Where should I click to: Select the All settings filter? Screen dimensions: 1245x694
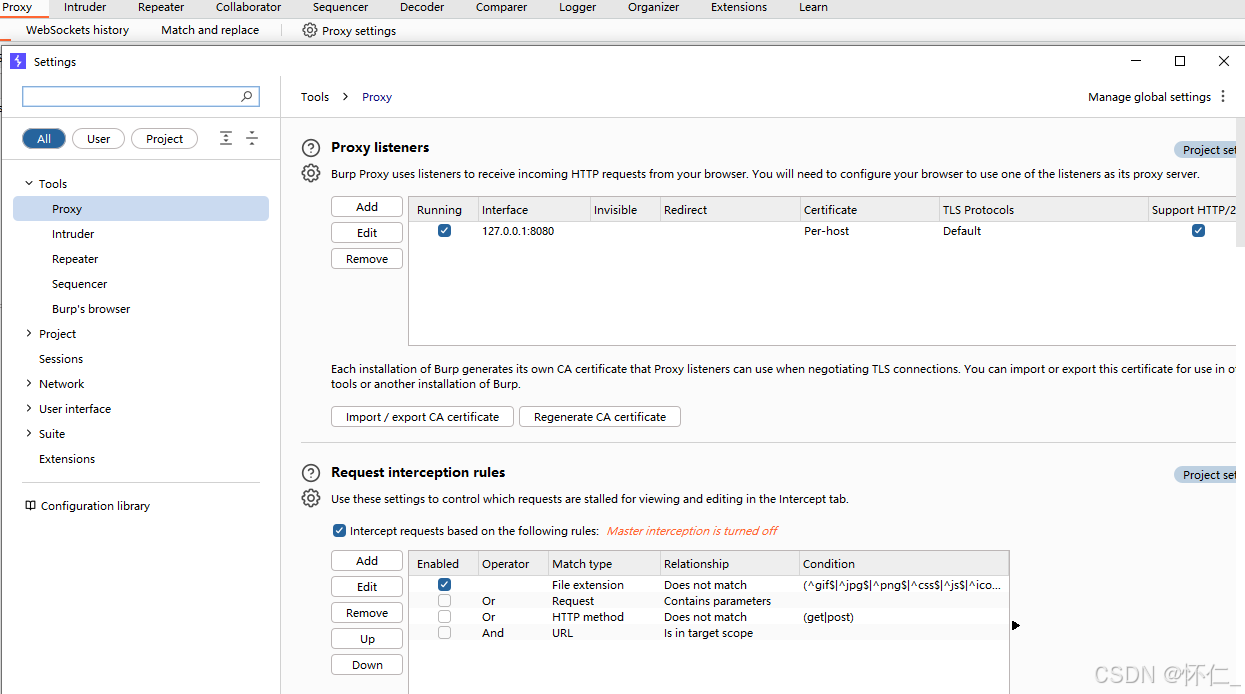pyautogui.click(x=44, y=139)
